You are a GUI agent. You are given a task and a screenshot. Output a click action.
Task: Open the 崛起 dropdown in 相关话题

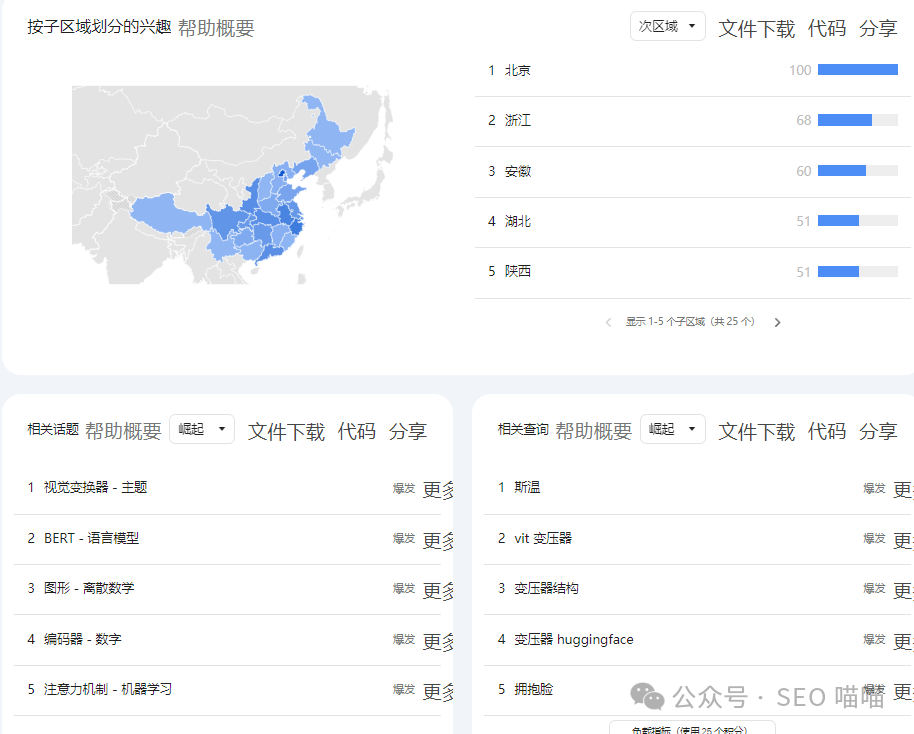coord(201,428)
